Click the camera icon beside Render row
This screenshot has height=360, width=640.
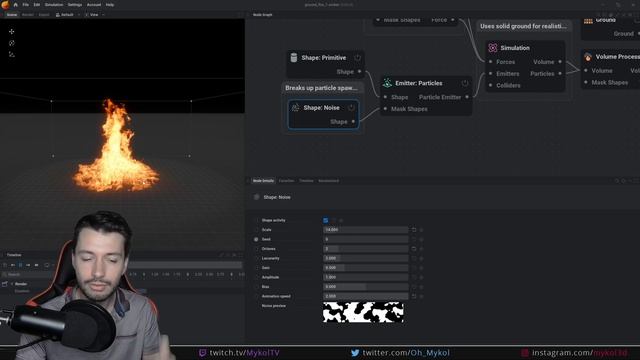5,284
